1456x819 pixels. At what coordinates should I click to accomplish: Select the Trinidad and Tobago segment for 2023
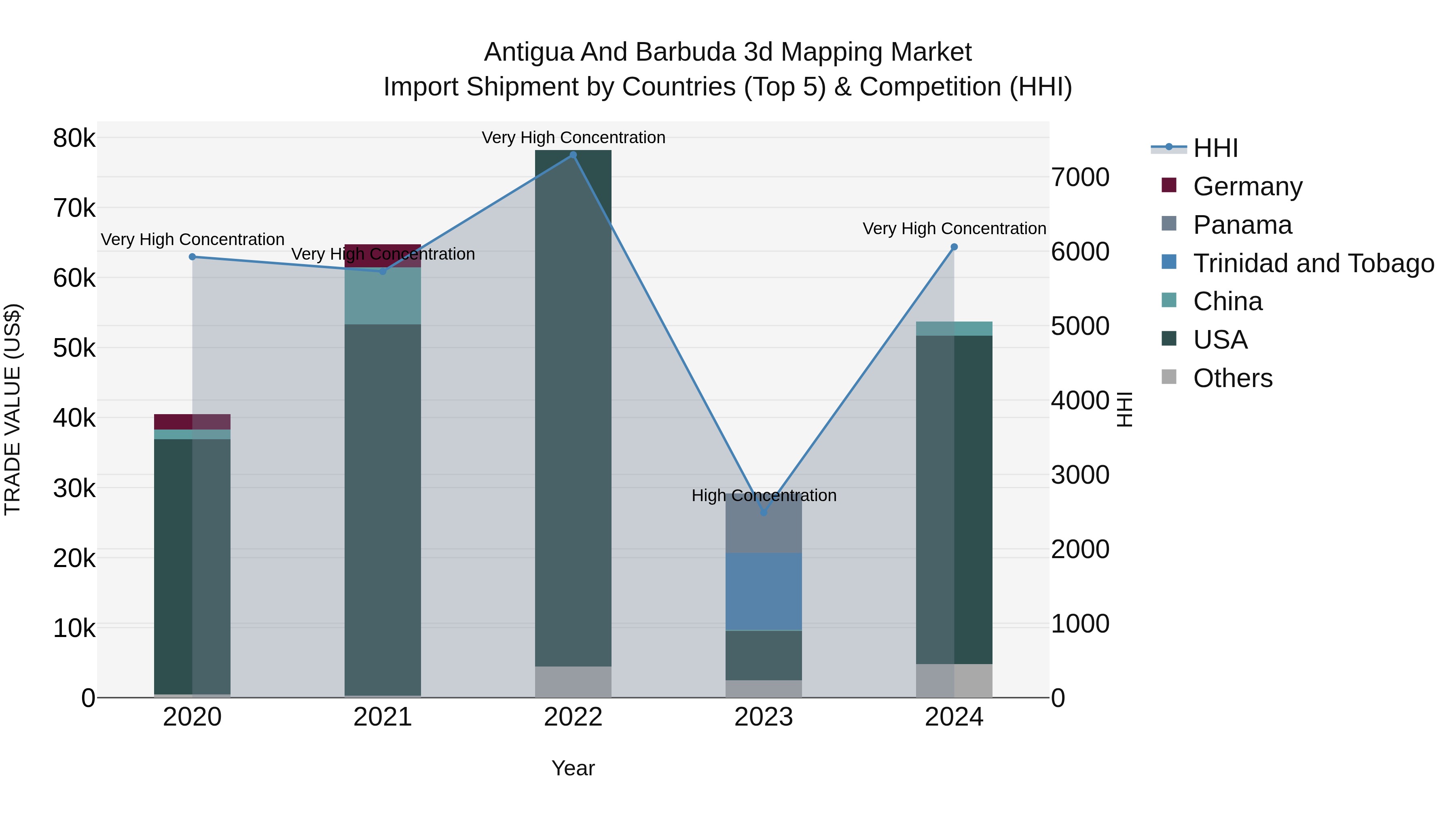pos(764,591)
